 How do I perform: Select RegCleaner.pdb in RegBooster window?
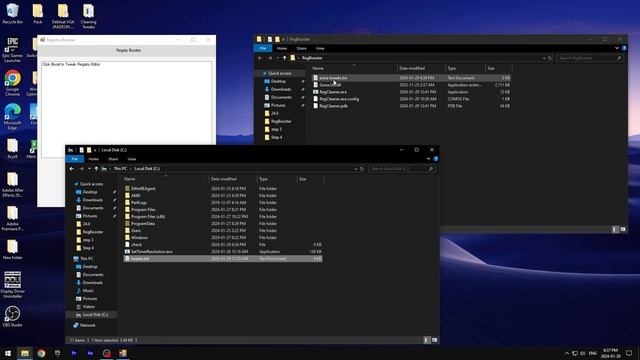(411, 106)
